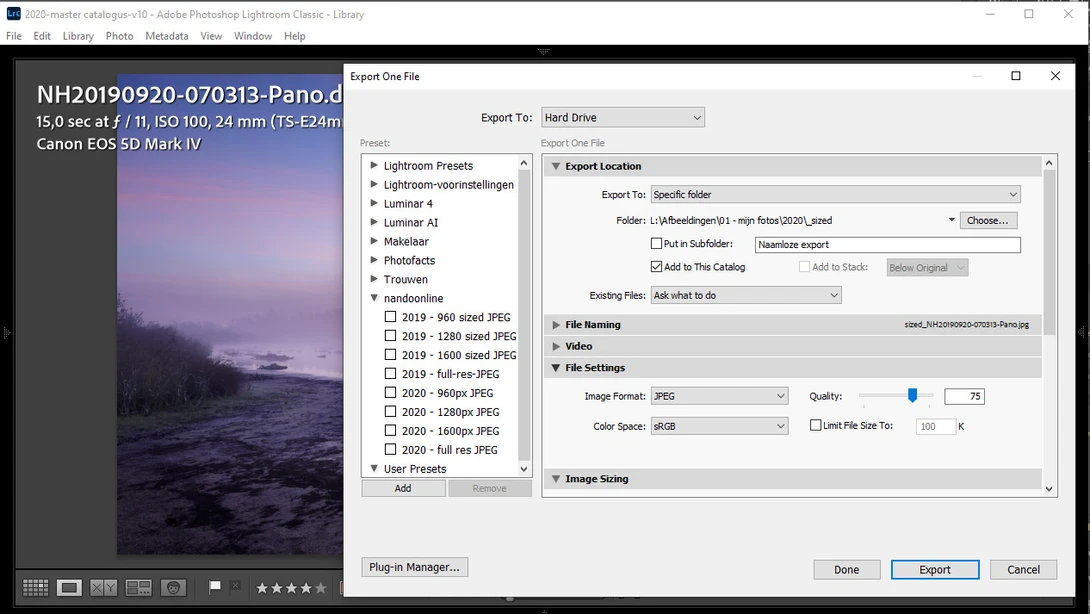
Task: Collapse nandoonline preset group
Action: pyautogui.click(x=374, y=298)
